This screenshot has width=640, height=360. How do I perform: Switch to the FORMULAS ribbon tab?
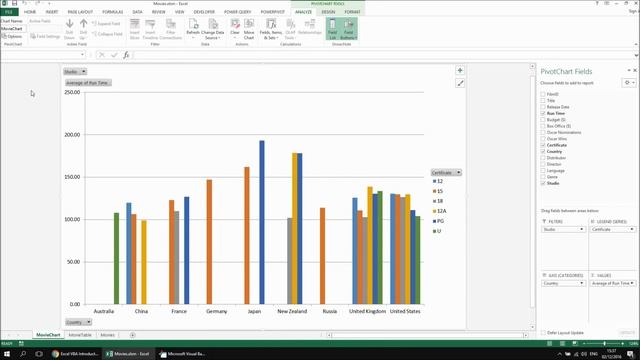coord(113,12)
